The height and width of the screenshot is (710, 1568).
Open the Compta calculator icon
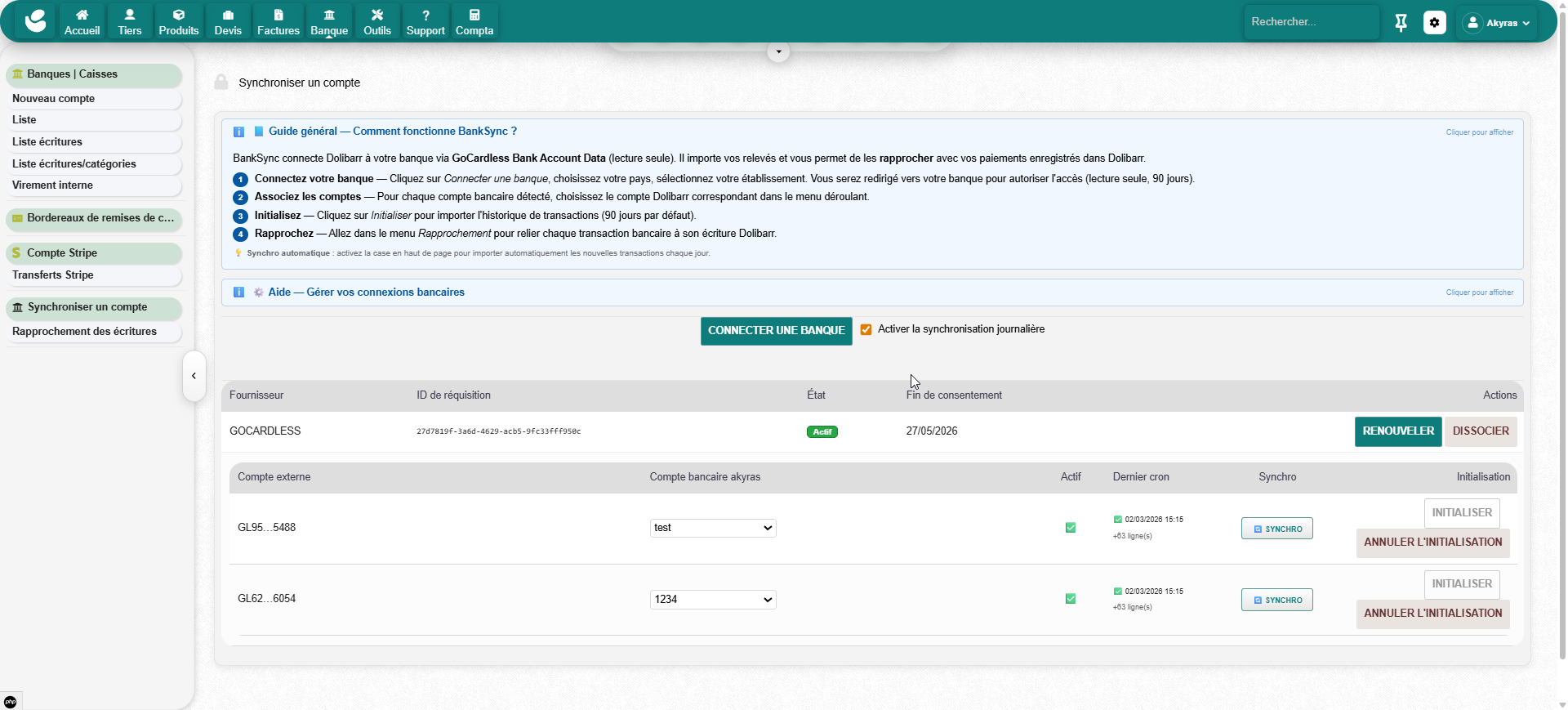pos(474,15)
